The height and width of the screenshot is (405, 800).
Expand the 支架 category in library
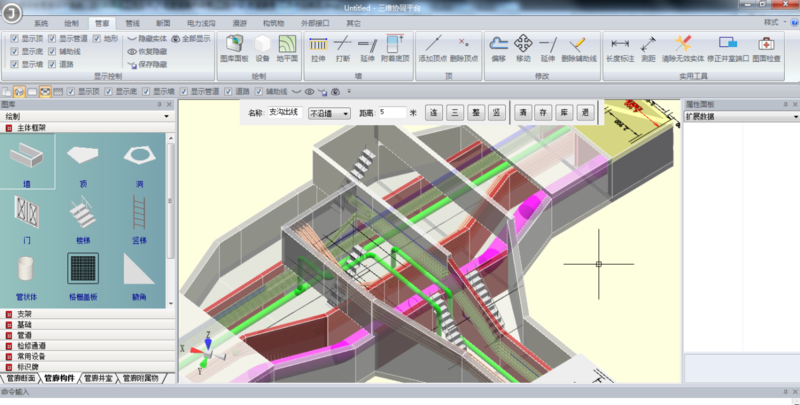[26, 315]
